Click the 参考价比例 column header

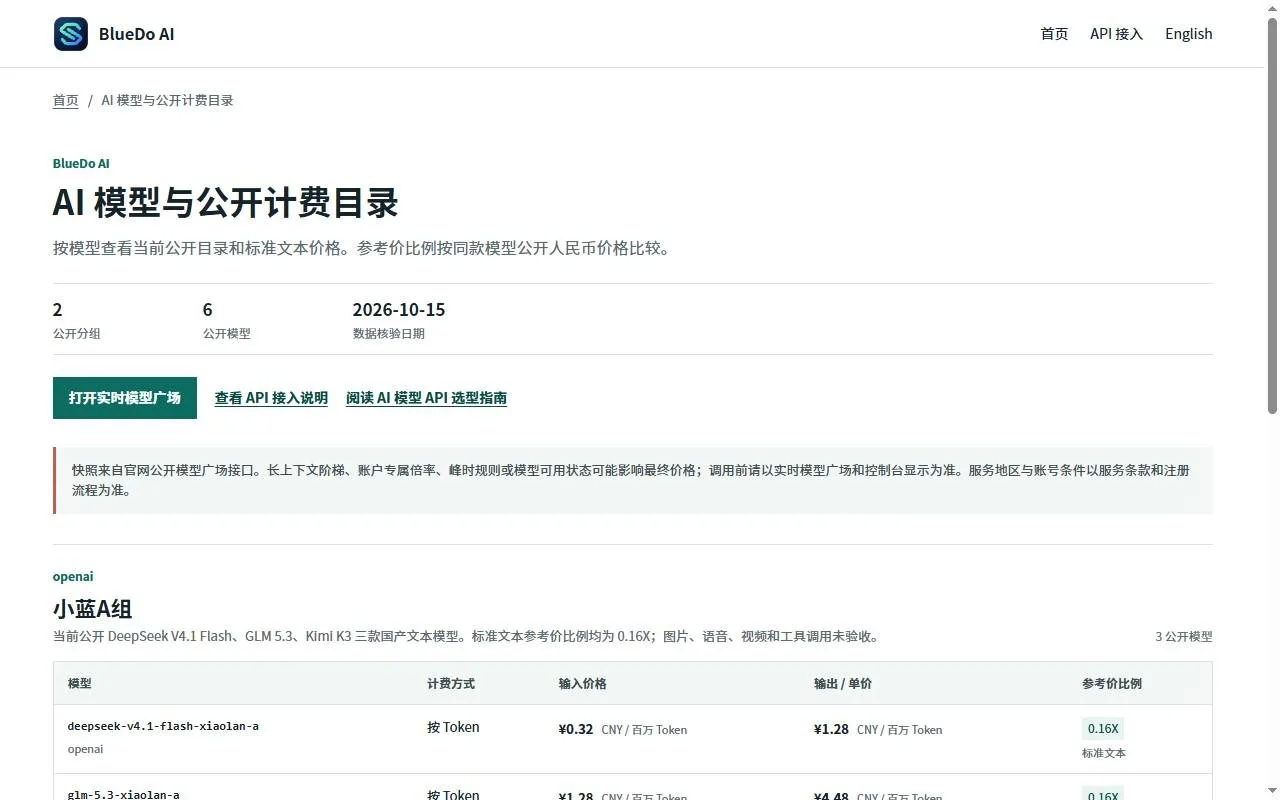1112,684
